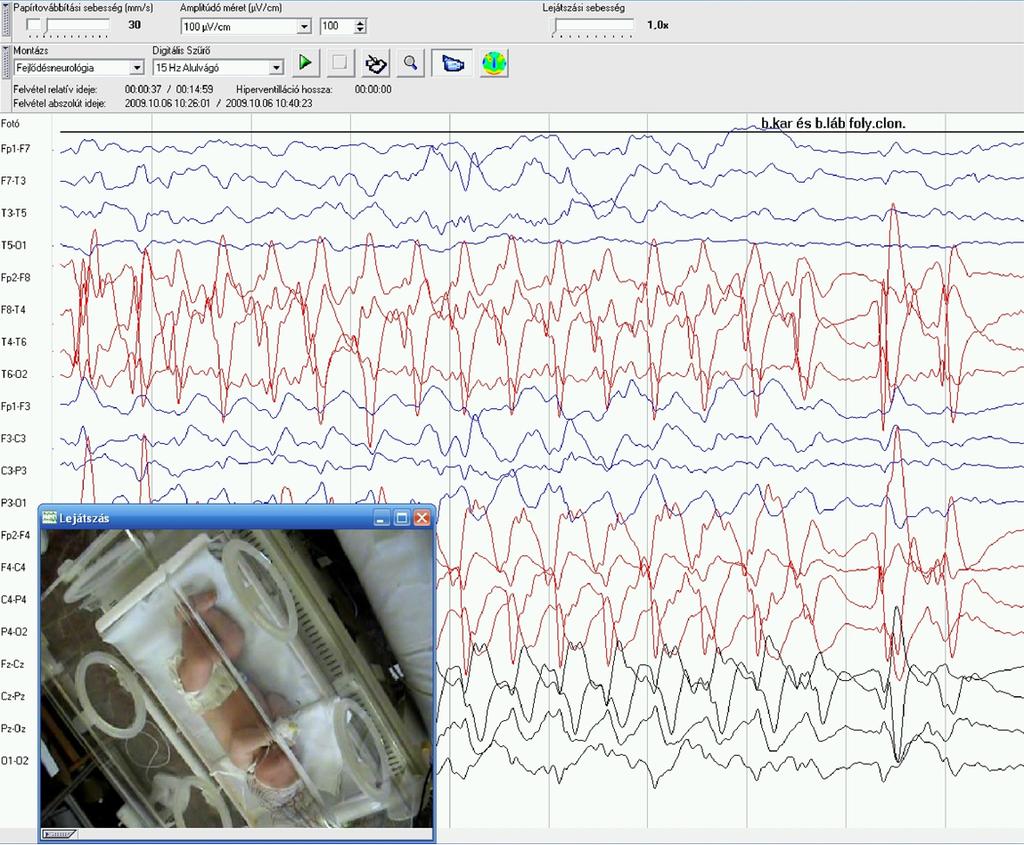Select the Fp1-F7 channel label
Viewport: 1024px width, 845px height.
(x=16, y=149)
